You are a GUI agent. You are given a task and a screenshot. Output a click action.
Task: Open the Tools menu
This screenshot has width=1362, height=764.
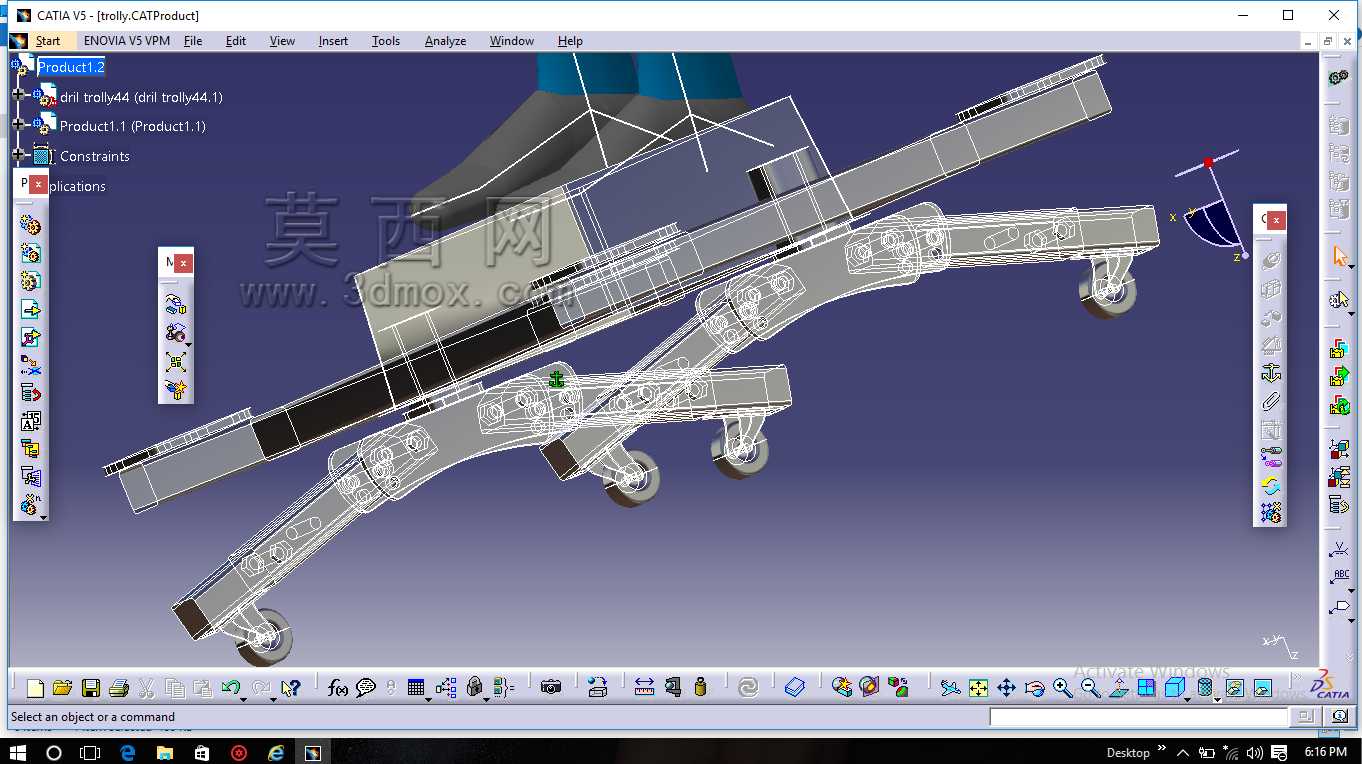tap(386, 41)
